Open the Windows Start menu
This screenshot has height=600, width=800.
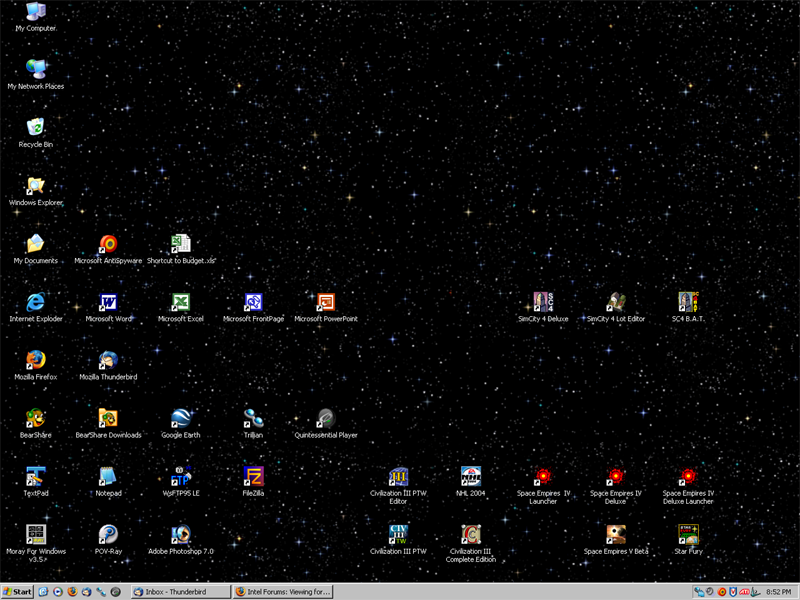click(x=18, y=592)
